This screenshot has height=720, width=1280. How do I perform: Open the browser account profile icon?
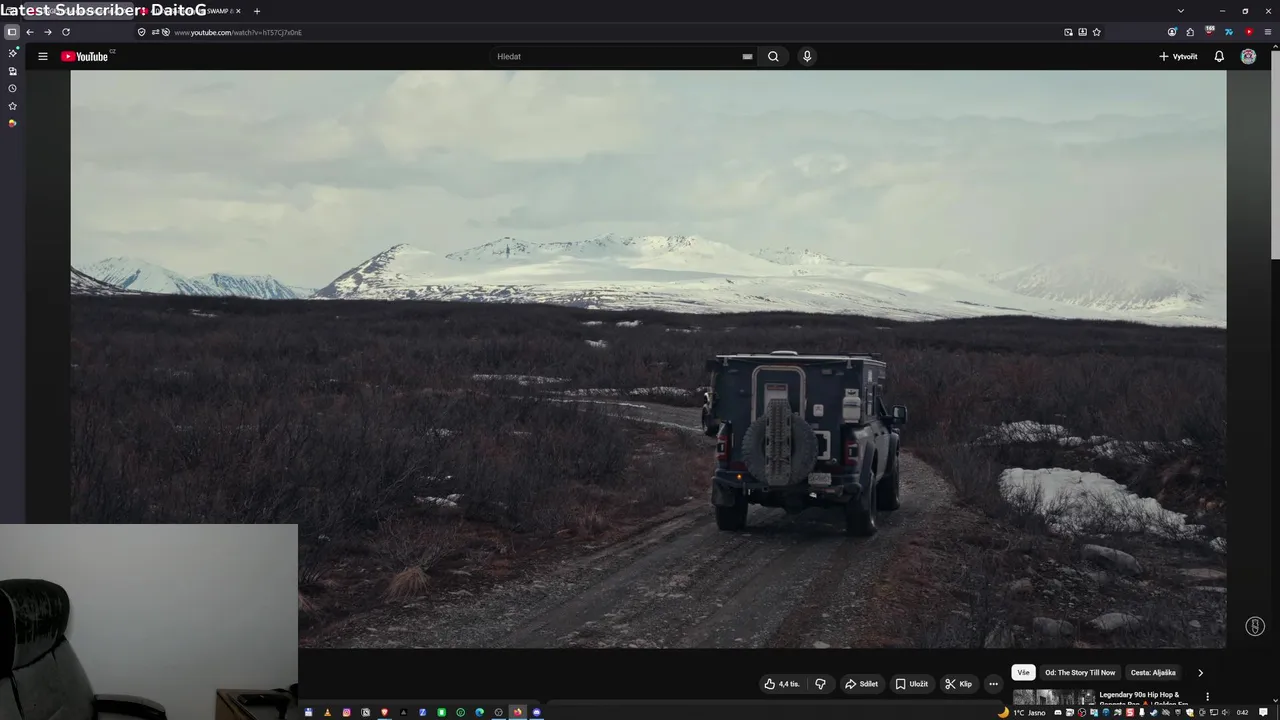[x=1172, y=32]
